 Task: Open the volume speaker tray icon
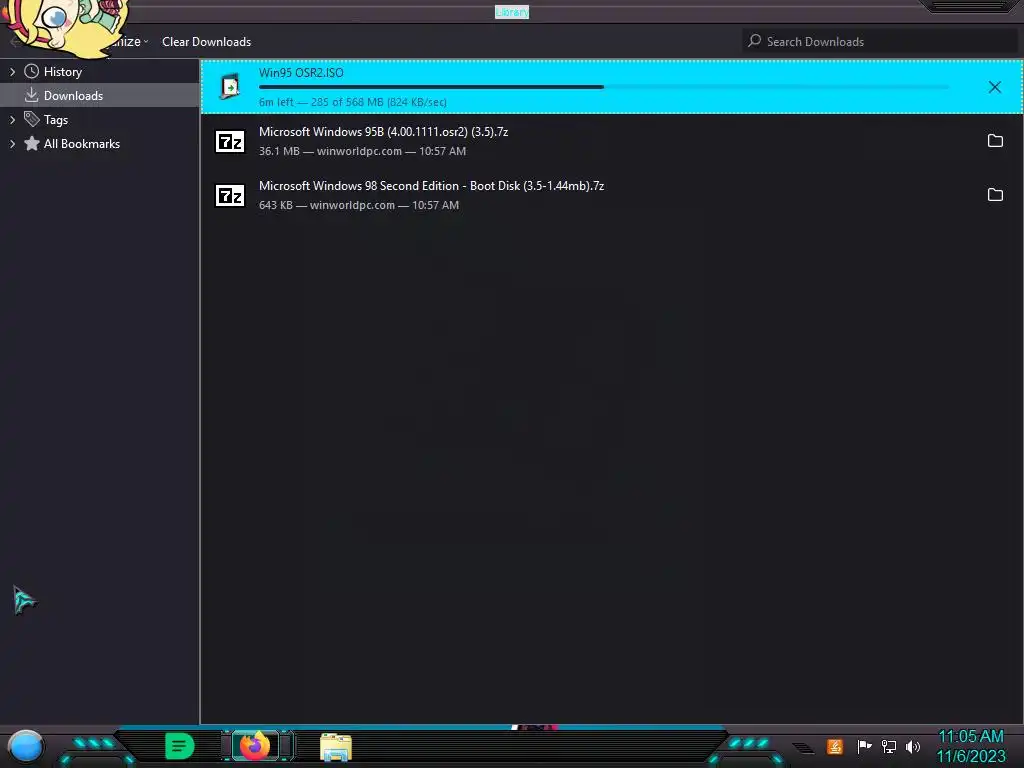(x=913, y=746)
